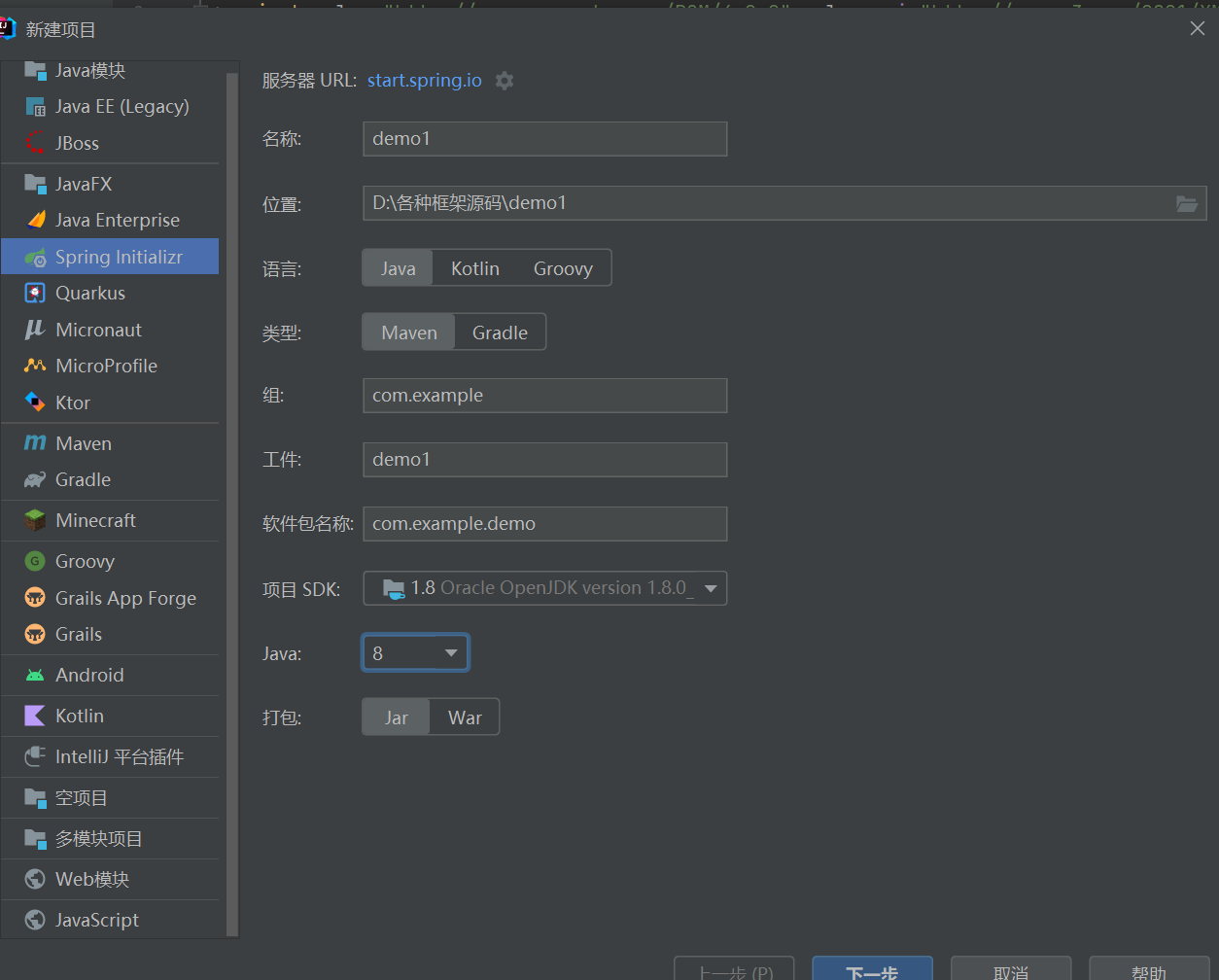The width and height of the screenshot is (1219, 980).
Task: Select Android text in list
Action: point(89,675)
